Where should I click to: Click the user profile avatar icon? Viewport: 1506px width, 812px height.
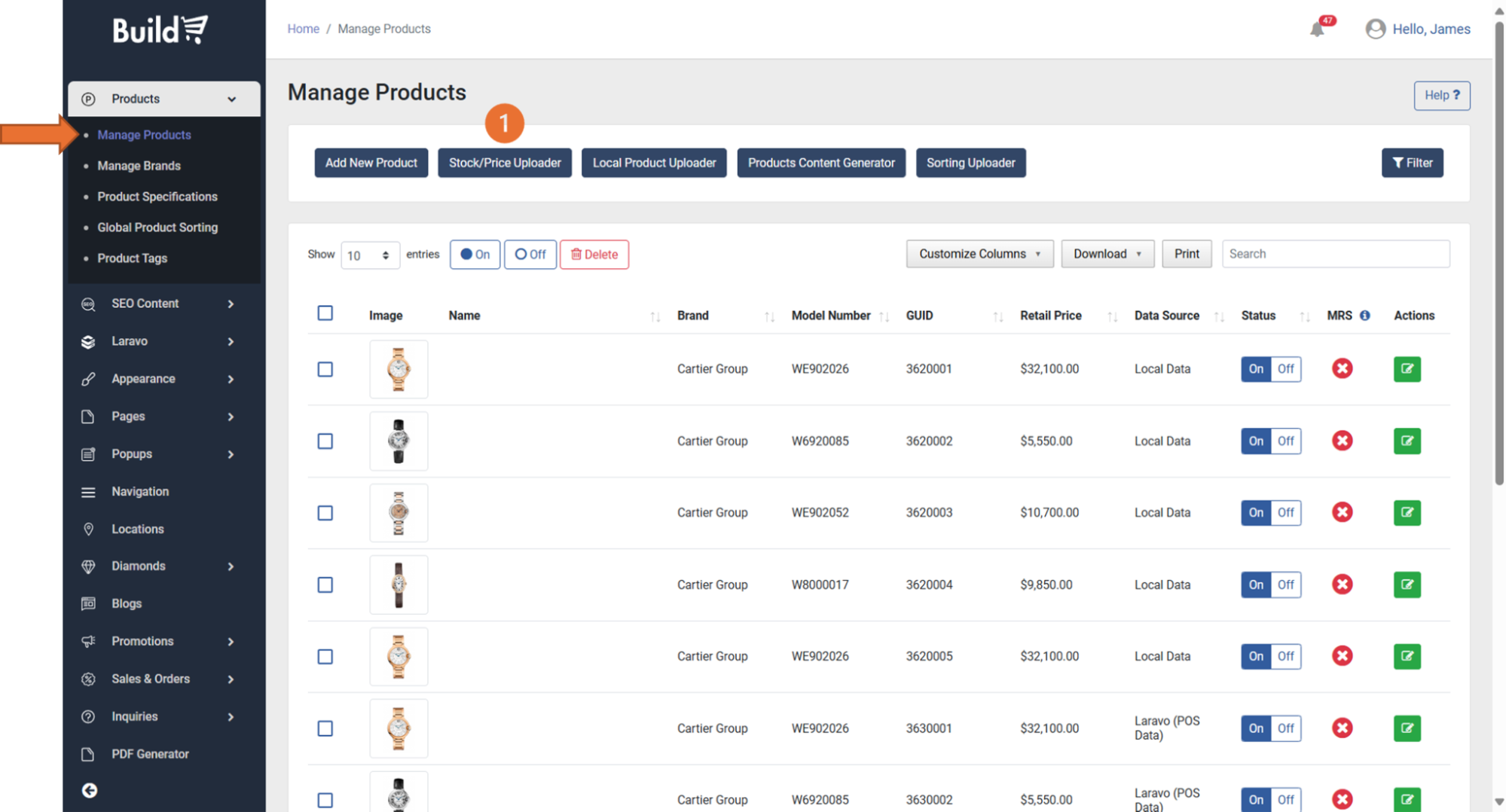click(x=1375, y=29)
